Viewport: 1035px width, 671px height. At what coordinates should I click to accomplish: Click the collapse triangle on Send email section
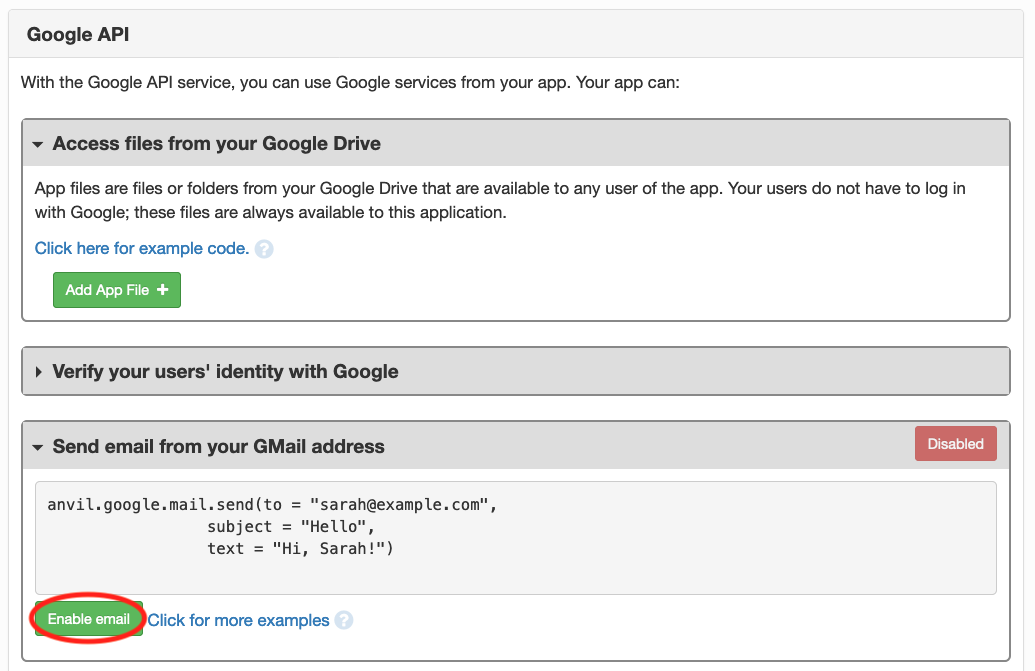(38, 446)
